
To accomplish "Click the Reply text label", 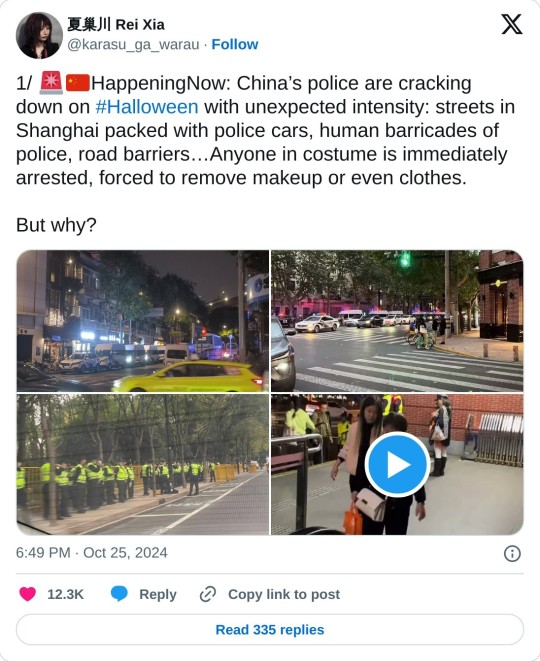I will tap(158, 594).
